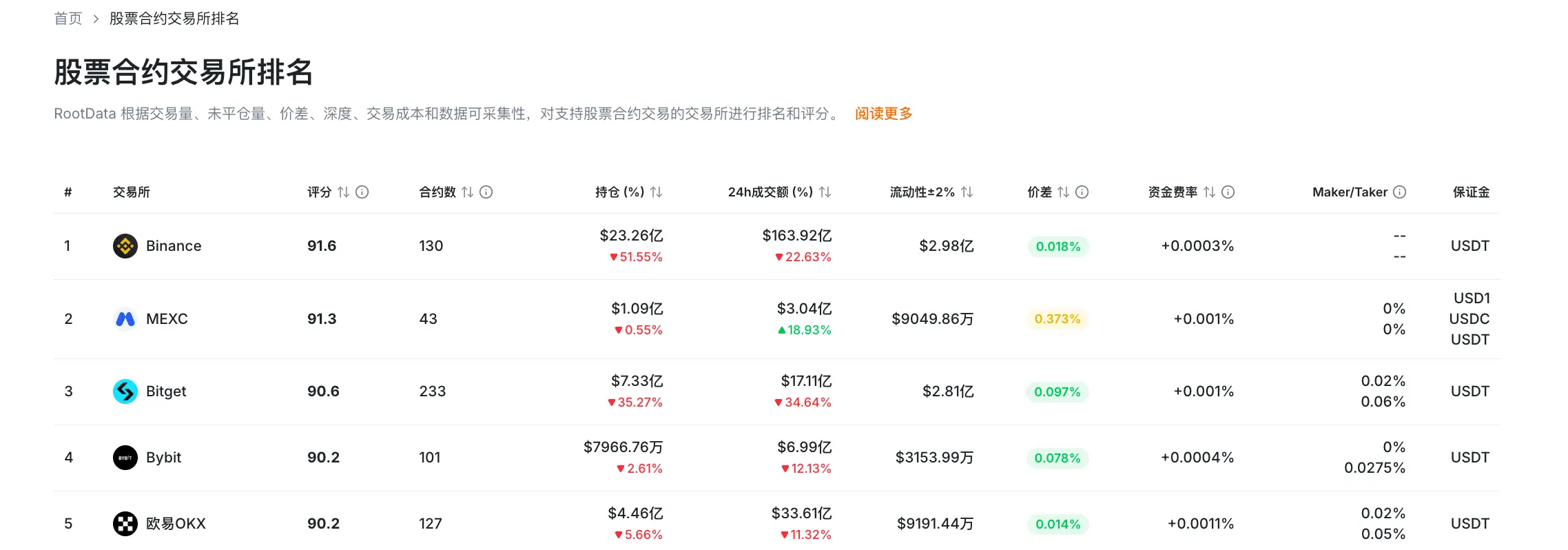The image size is (1568, 550).
Task: Click Binance score 91.6
Action: pyautogui.click(x=322, y=246)
